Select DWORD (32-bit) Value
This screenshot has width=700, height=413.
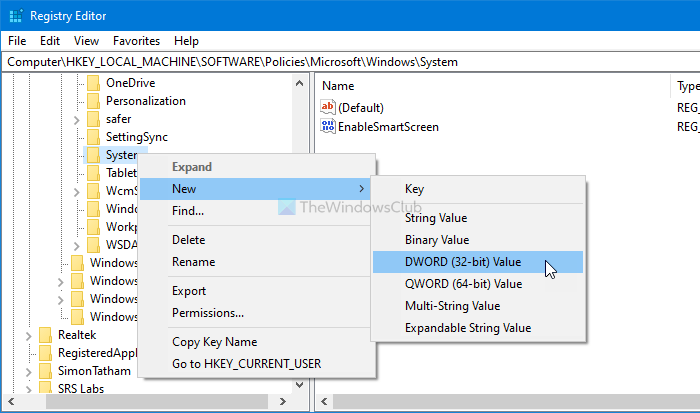click(x=478, y=262)
